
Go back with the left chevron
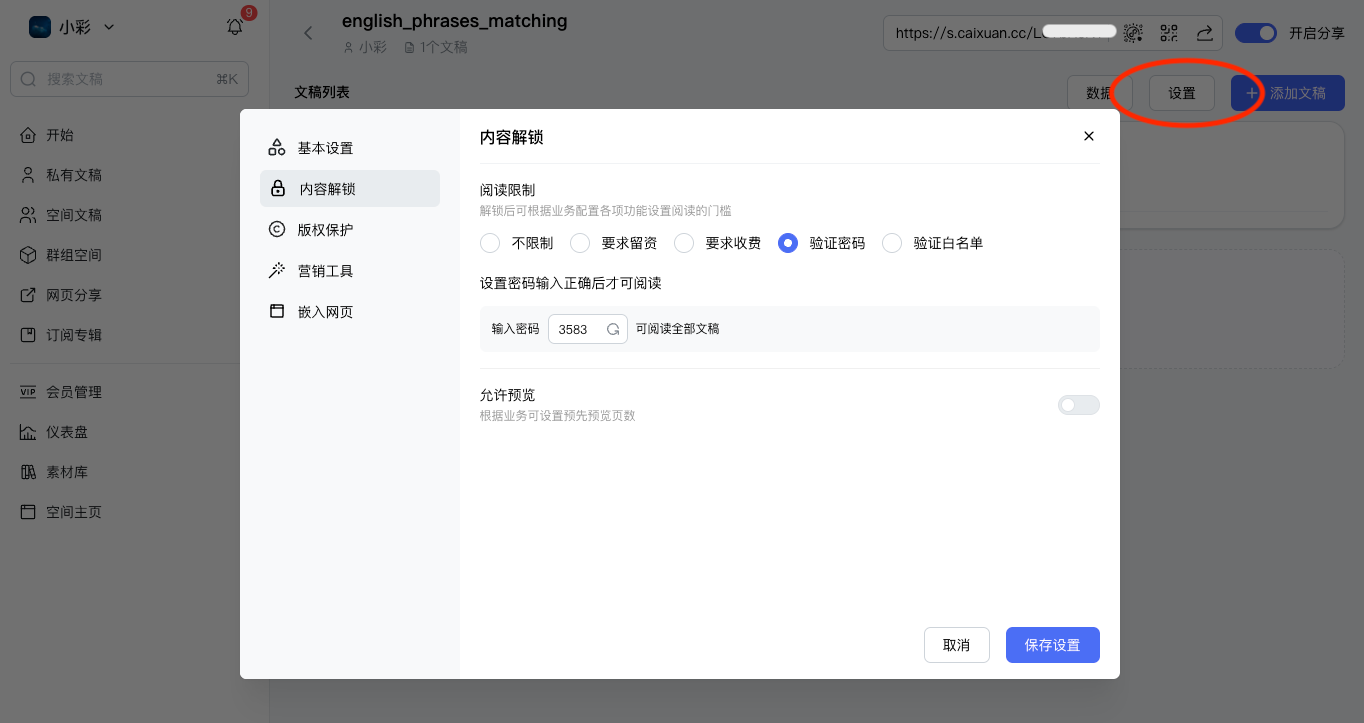(308, 33)
